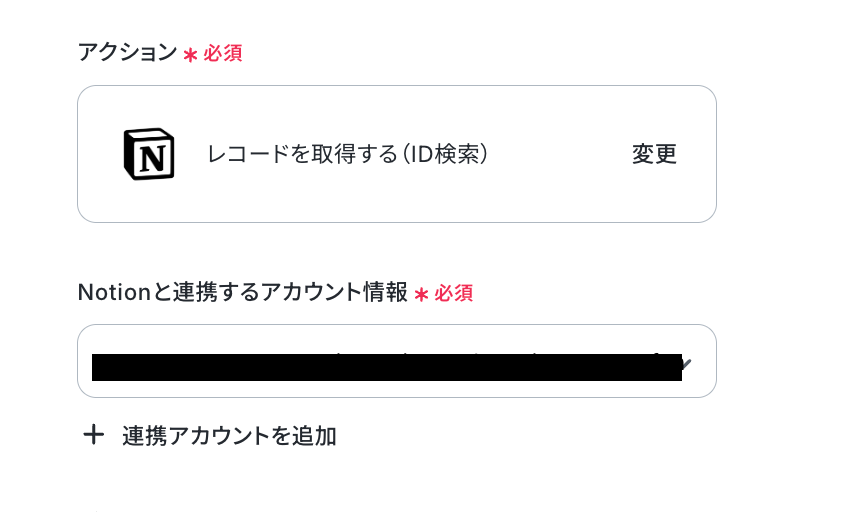This screenshot has width=844, height=512.
Task: Expand the account dropdown chevron arrow
Action: point(686,361)
